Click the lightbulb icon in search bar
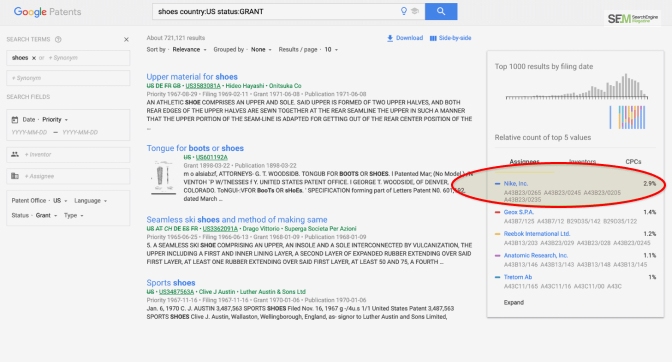The height and width of the screenshot is (362, 672). (x=403, y=11)
